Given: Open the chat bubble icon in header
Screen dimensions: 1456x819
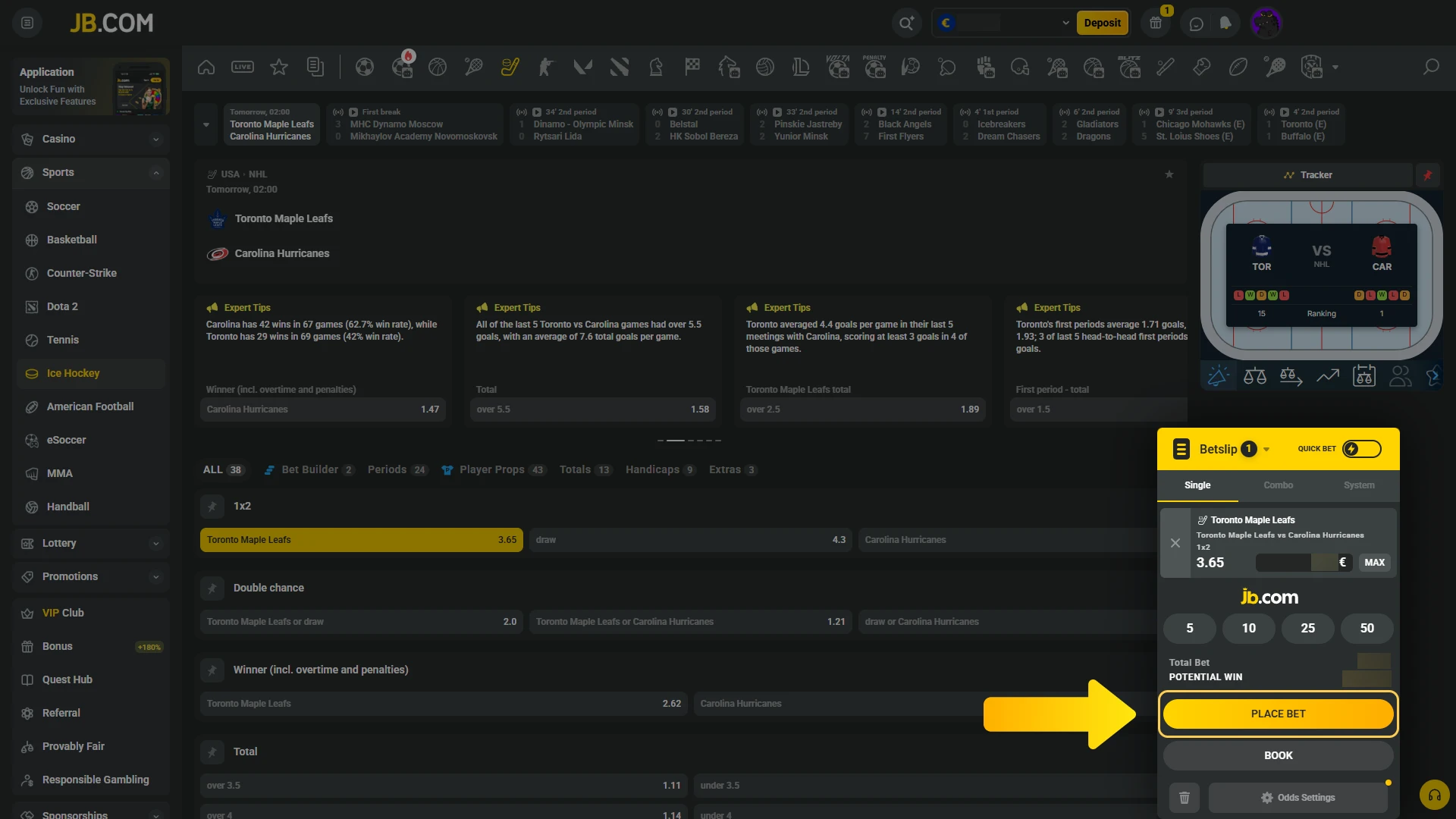Looking at the screenshot, I should [x=1197, y=24].
